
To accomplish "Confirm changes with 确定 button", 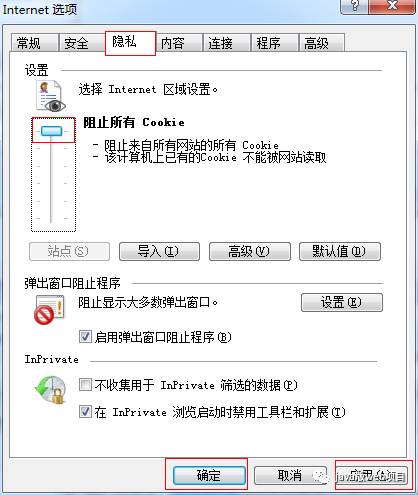I will [x=209, y=475].
